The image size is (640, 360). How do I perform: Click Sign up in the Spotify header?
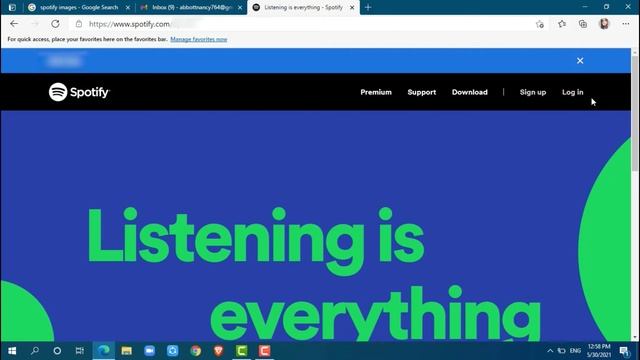click(x=533, y=92)
